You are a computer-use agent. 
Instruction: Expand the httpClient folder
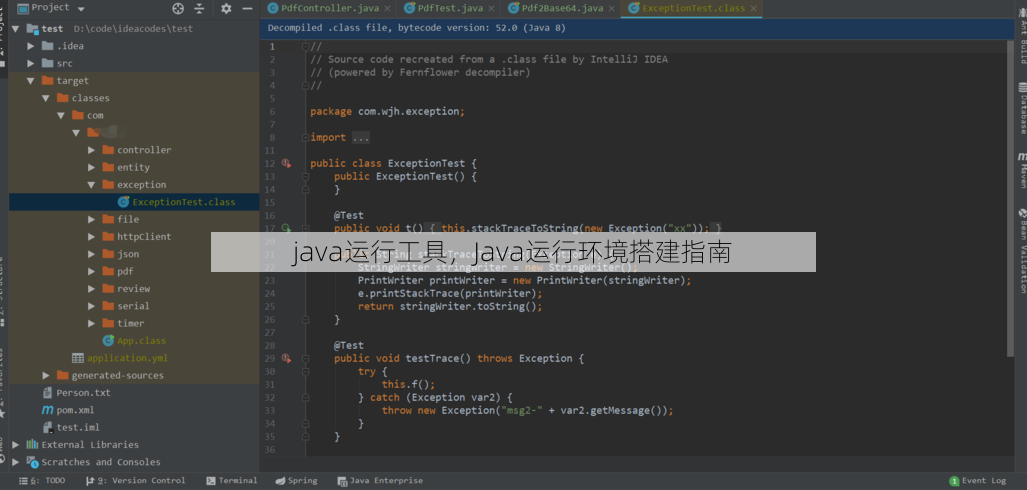point(92,236)
